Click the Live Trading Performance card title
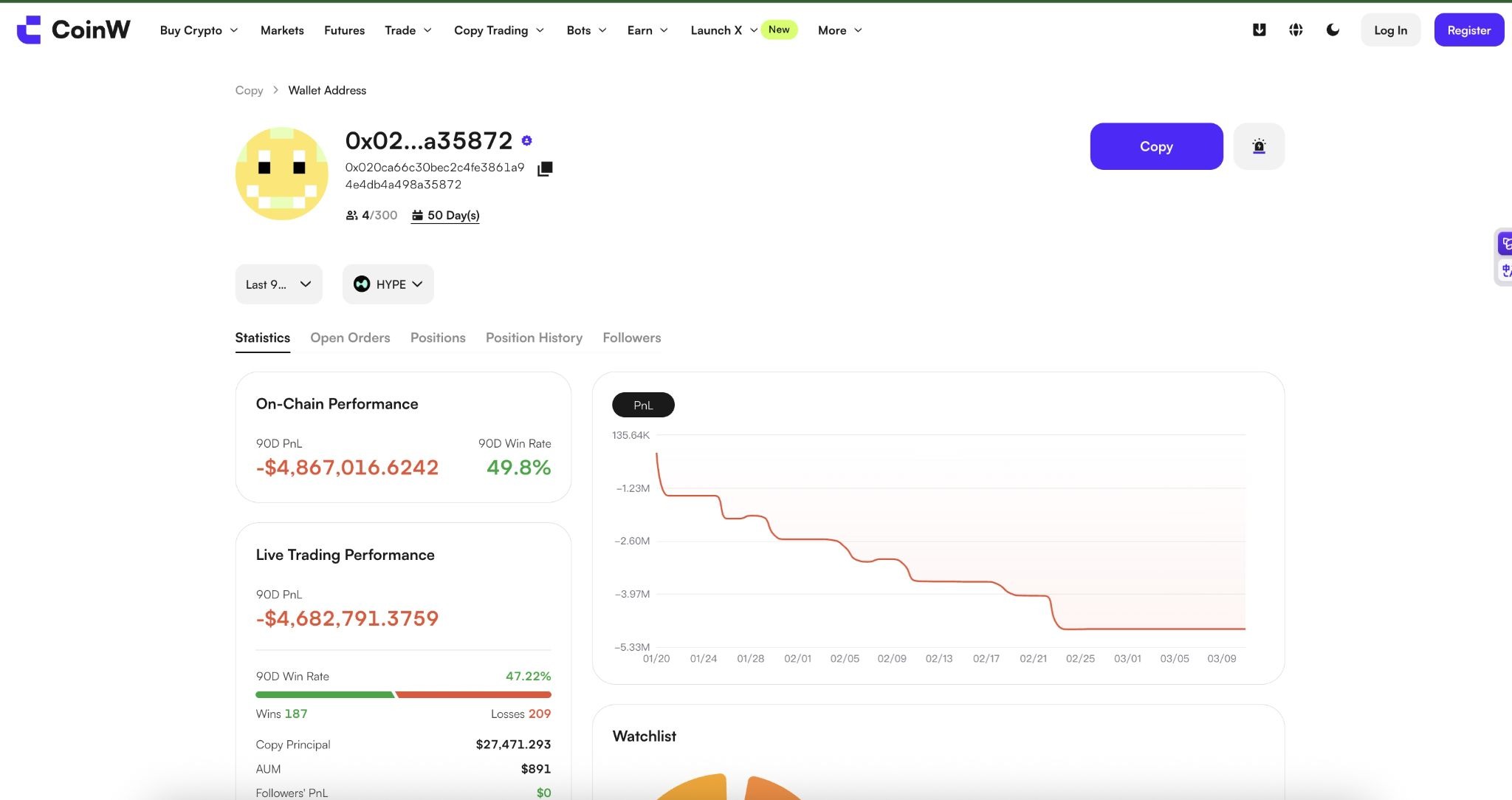 click(345, 555)
